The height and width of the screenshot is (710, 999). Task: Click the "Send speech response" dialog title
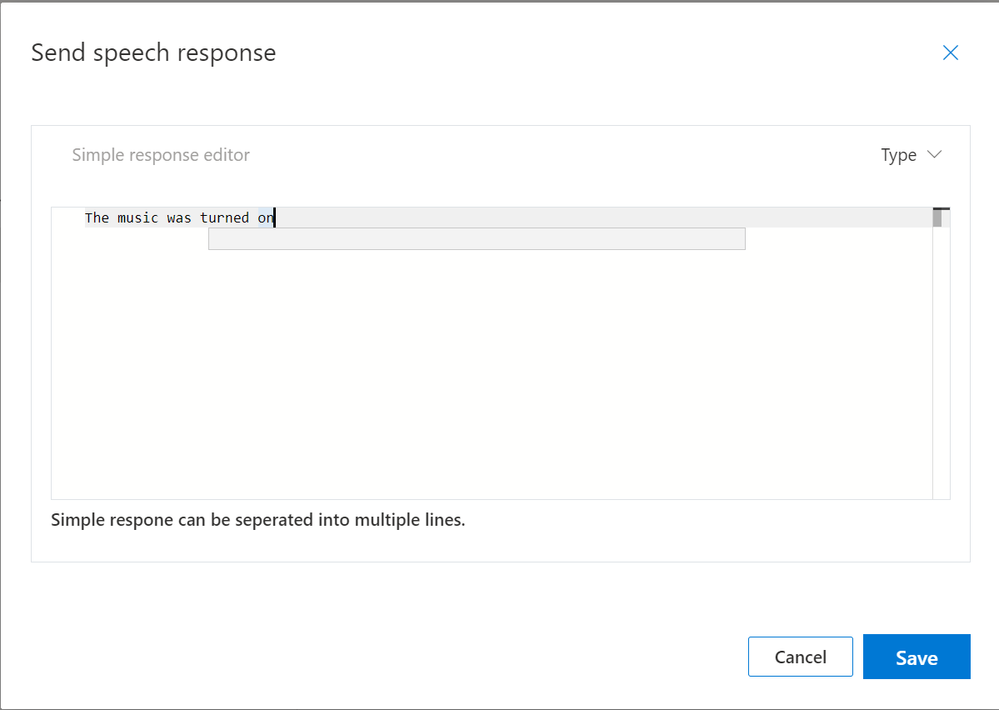pos(153,53)
